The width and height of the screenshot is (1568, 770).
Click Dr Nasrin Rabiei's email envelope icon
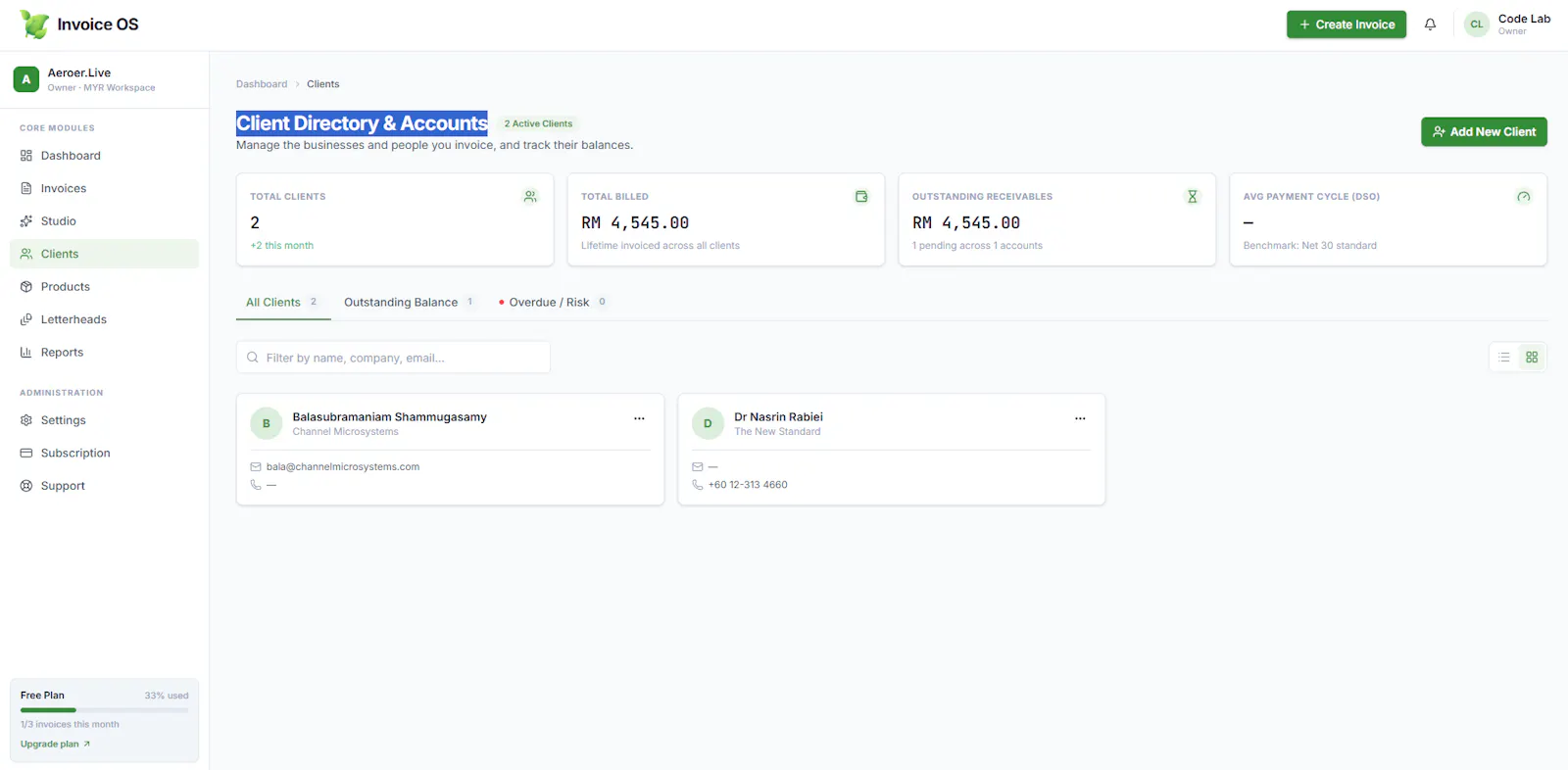[698, 467]
